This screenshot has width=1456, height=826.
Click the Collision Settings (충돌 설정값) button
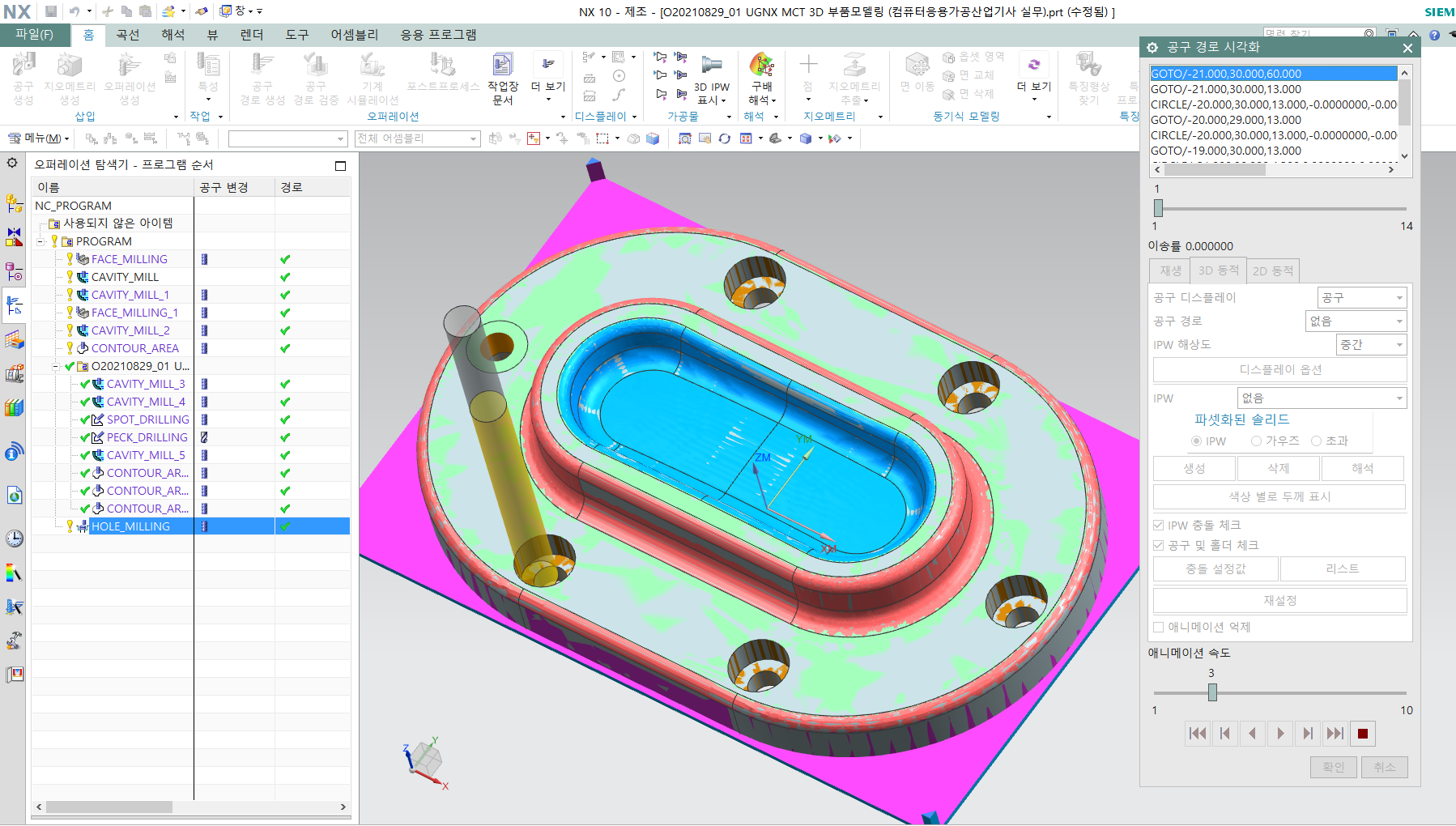pos(1215,568)
